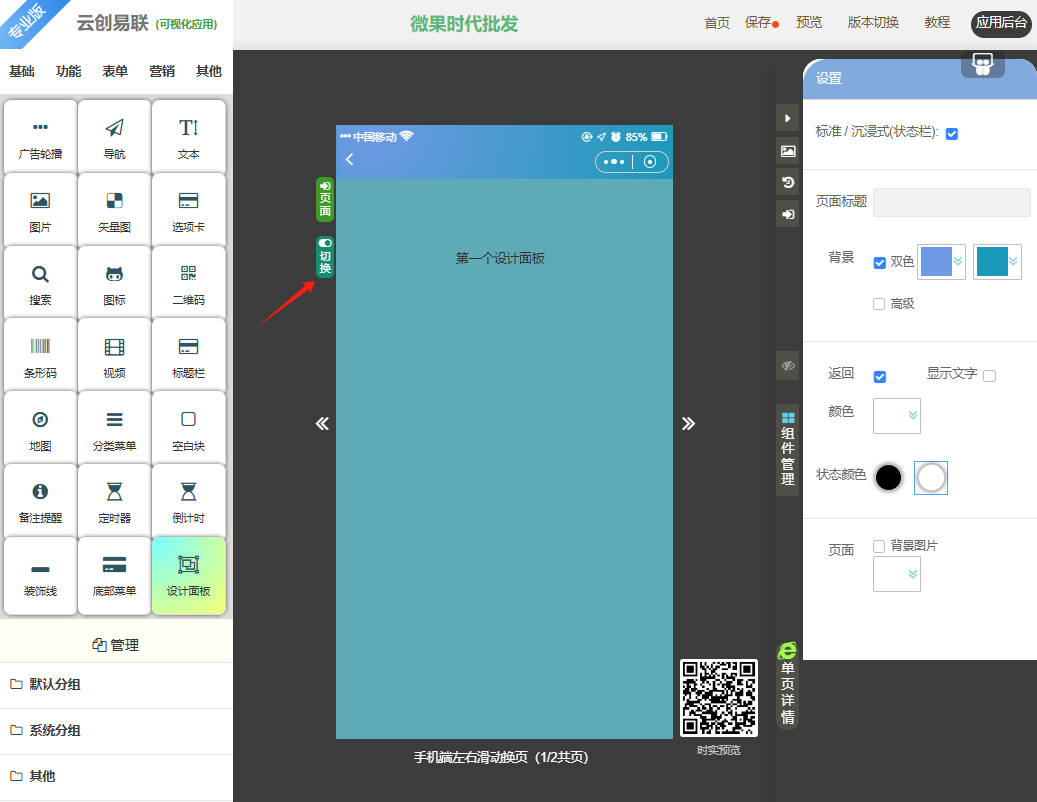Image resolution: width=1037 pixels, height=802 pixels.
Task: Select the black 状态颜色 swatch
Action: [x=888, y=478]
